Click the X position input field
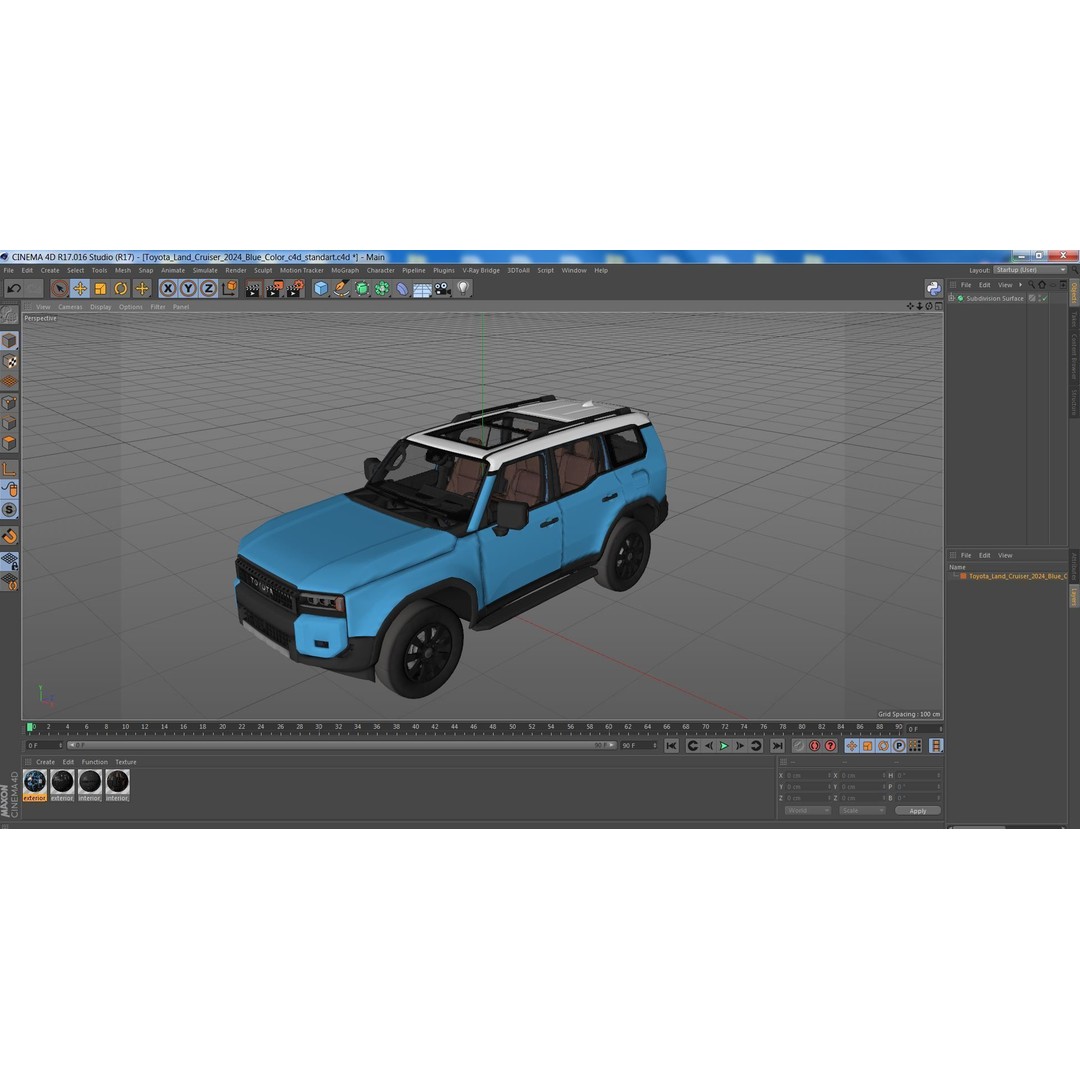Viewport: 1080px width, 1080px height. (x=807, y=776)
